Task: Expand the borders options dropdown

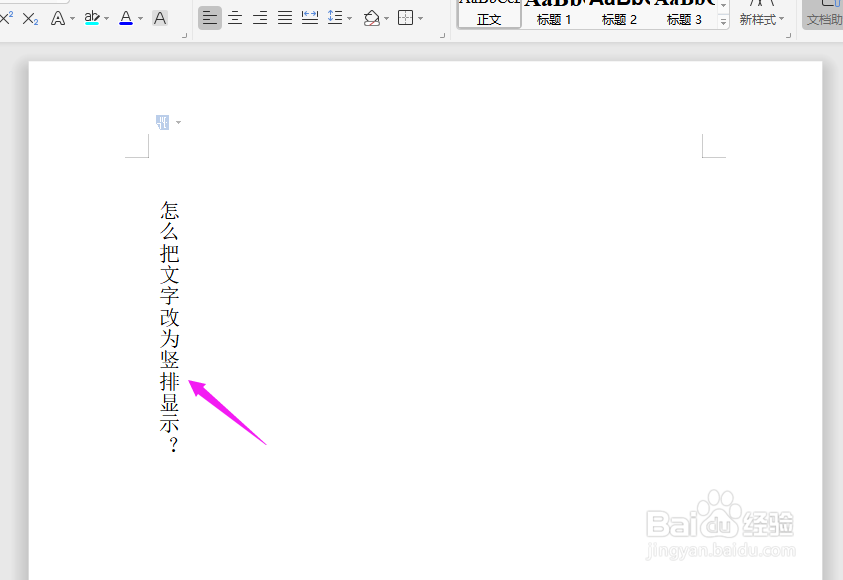Action: pos(419,17)
